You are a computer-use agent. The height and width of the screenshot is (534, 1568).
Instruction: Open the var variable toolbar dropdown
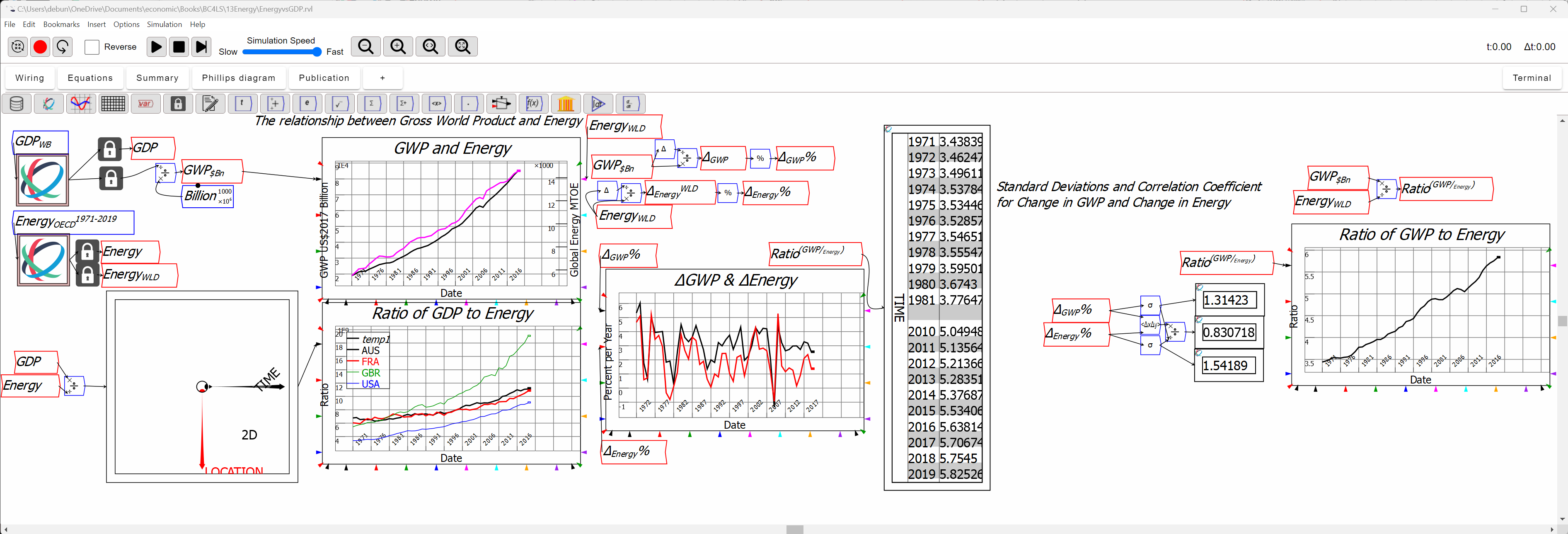coord(145,104)
